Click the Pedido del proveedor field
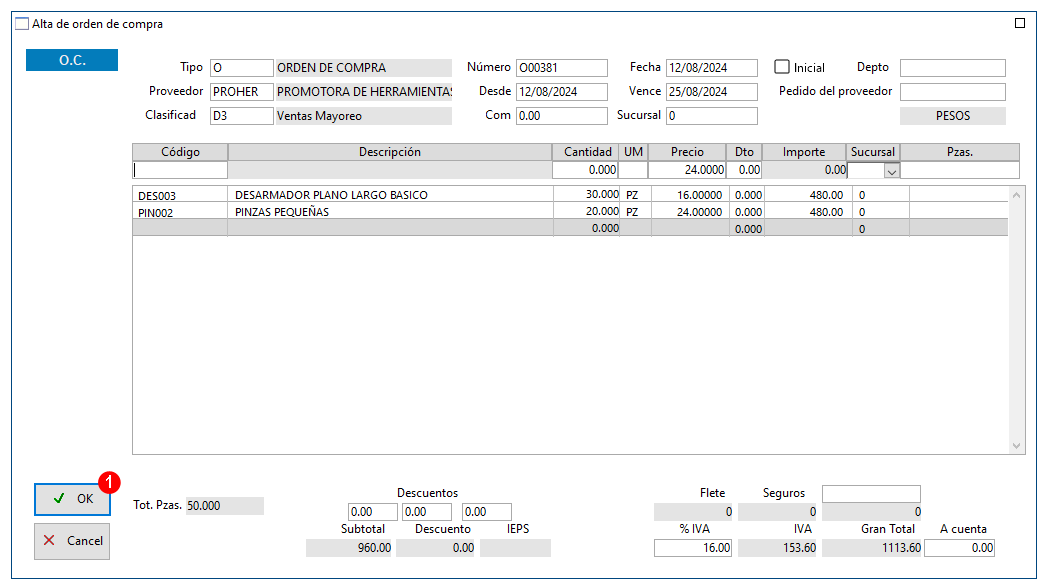The image size is (1046, 586). [x=953, y=91]
